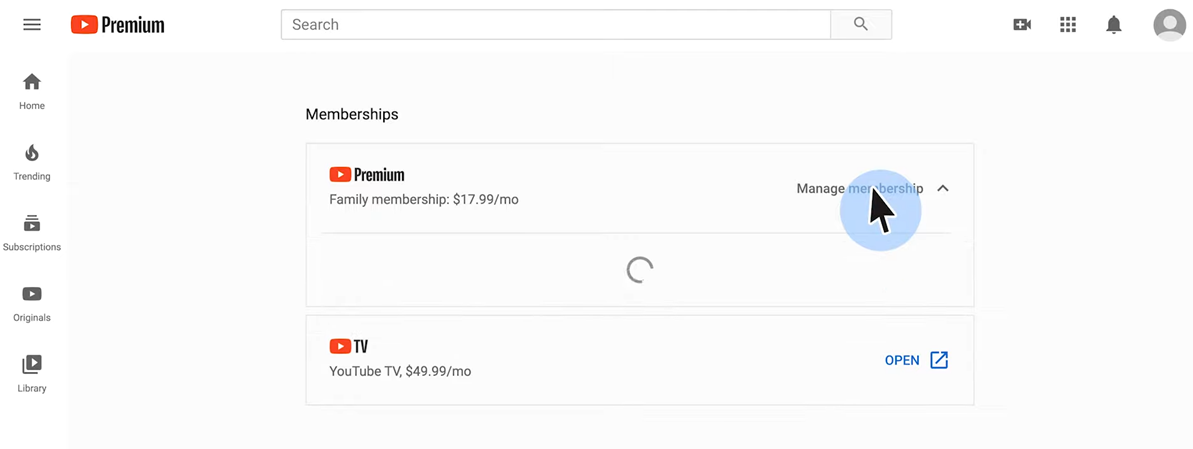Click into the Search field
Image resolution: width=1193 pixels, height=449 pixels.
click(x=555, y=25)
